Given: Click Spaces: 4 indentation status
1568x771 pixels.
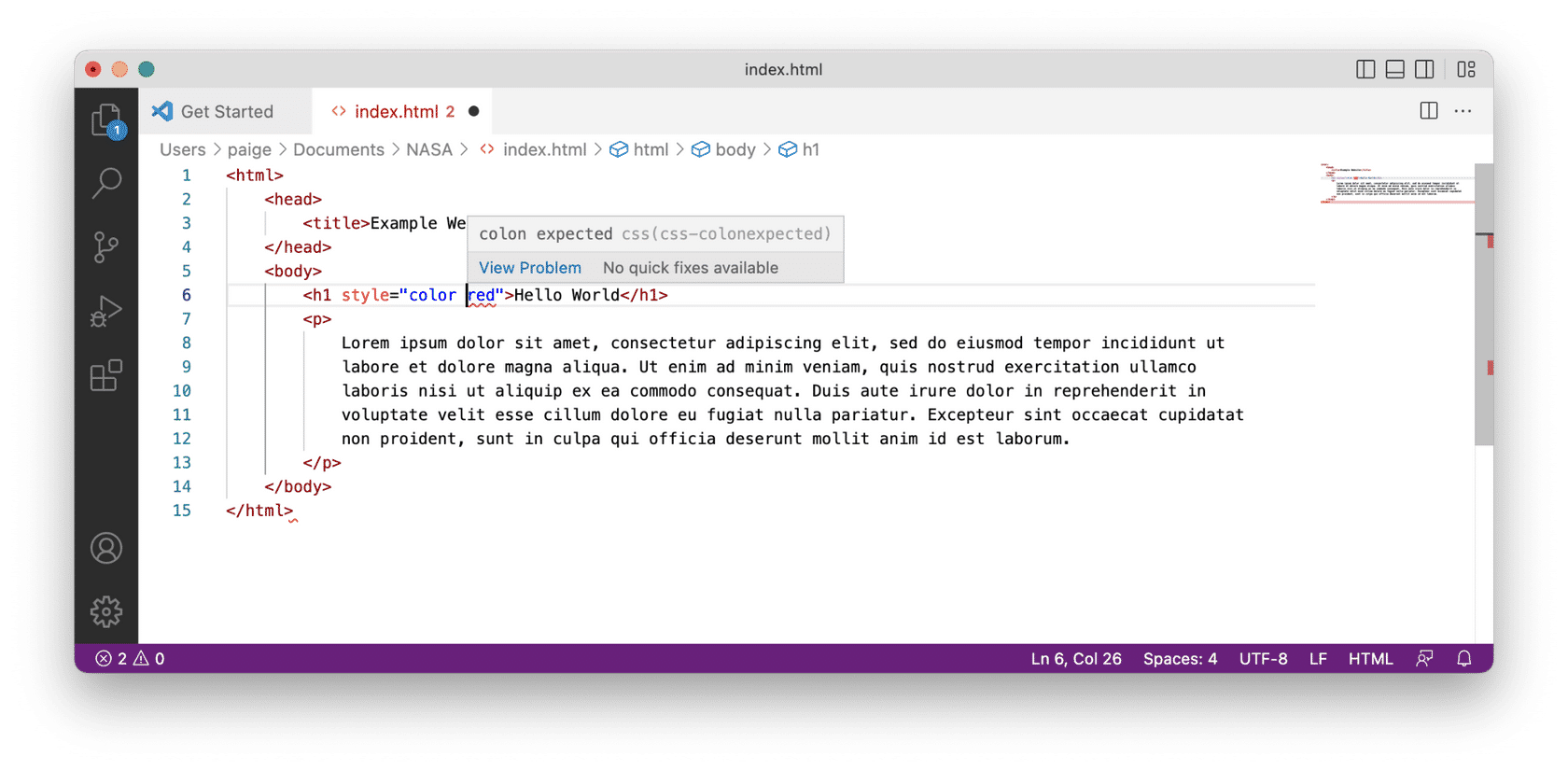Looking at the screenshot, I should pos(1180,659).
